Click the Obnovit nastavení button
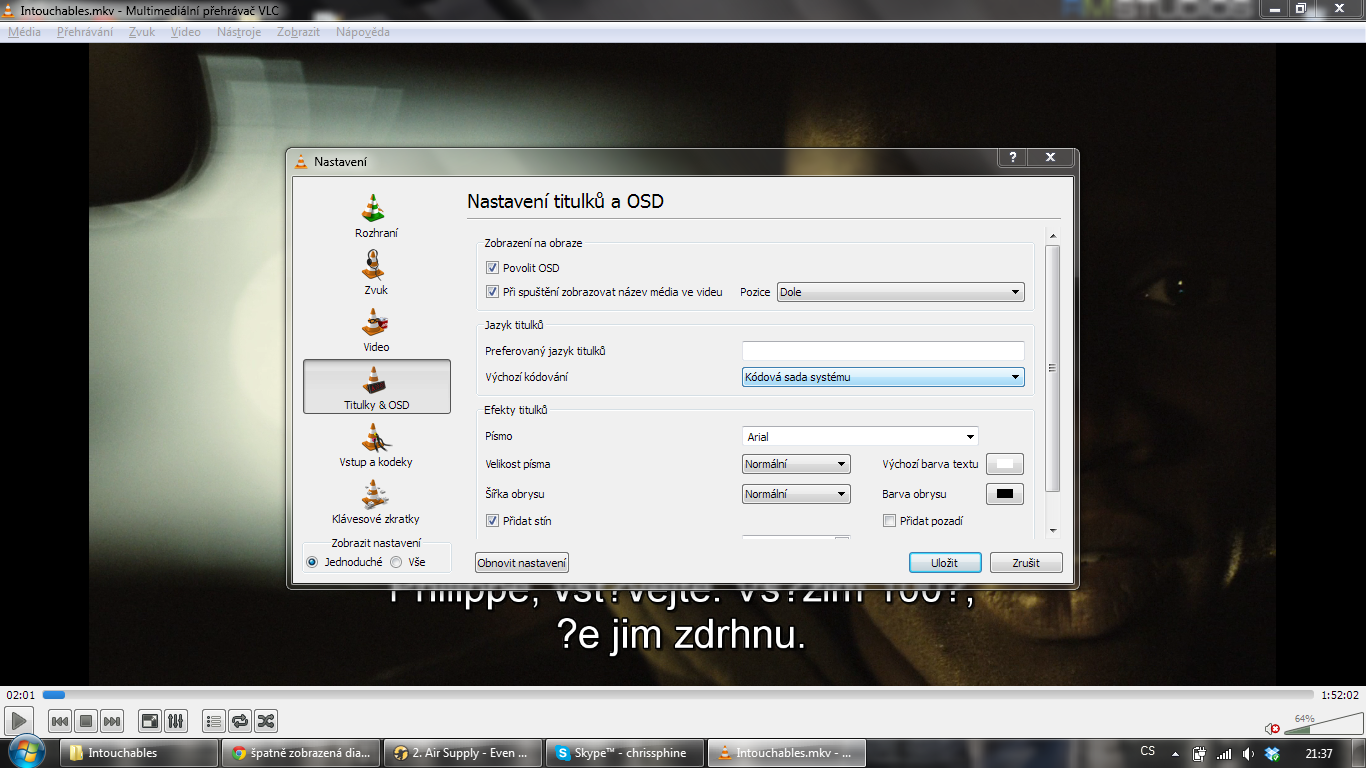Viewport: 1366px width, 768px height. [522, 563]
